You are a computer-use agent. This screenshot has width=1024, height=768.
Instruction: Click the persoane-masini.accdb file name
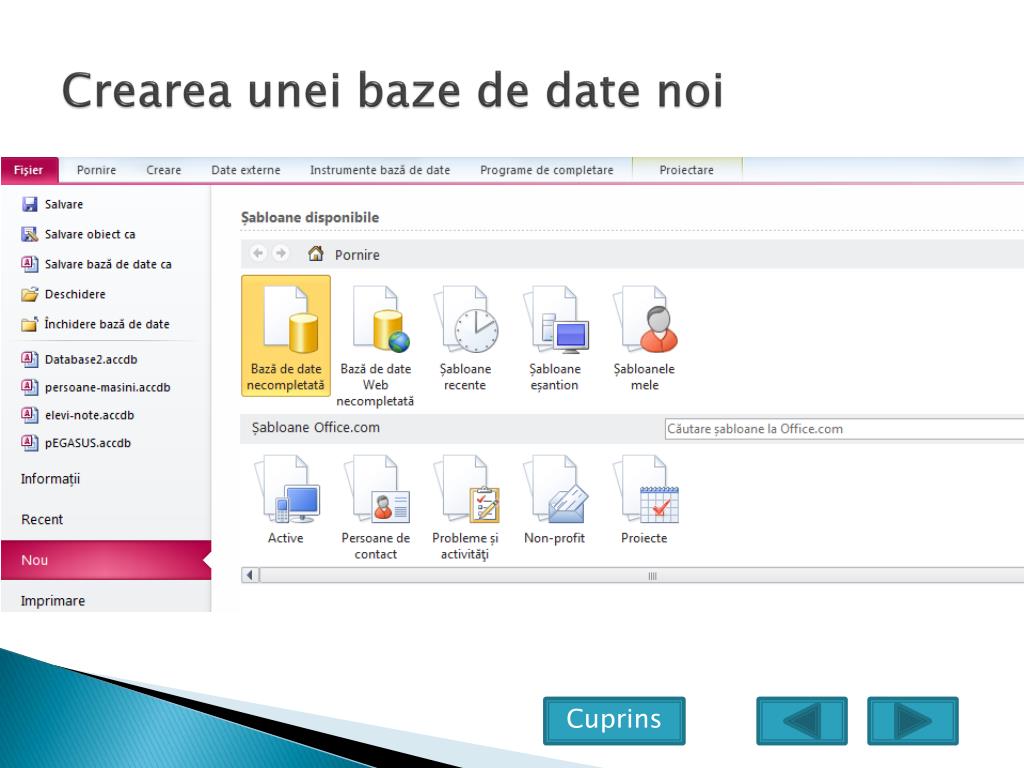coord(108,388)
